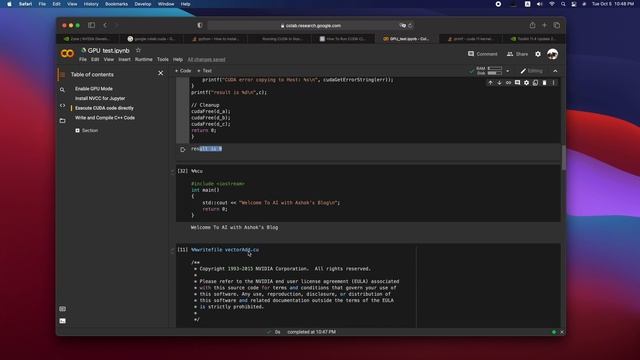Click the Share button
This screenshot has height=360, width=640.
click(517, 54)
